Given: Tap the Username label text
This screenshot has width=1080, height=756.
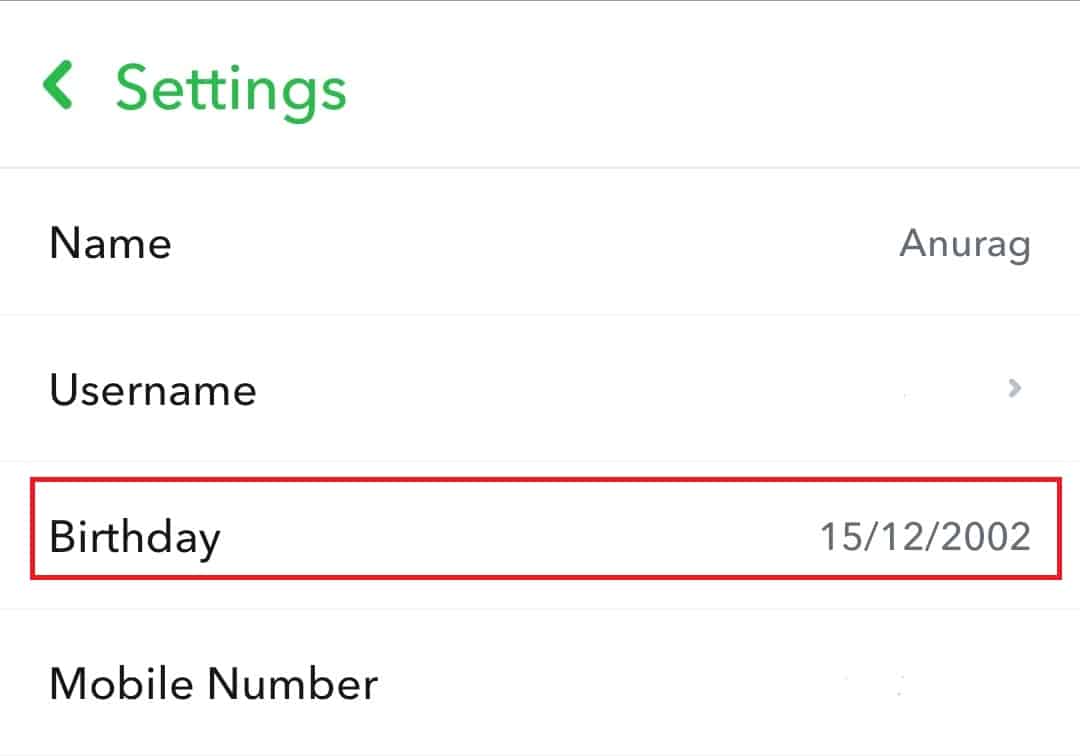Looking at the screenshot, I should [x=153, y=389].
